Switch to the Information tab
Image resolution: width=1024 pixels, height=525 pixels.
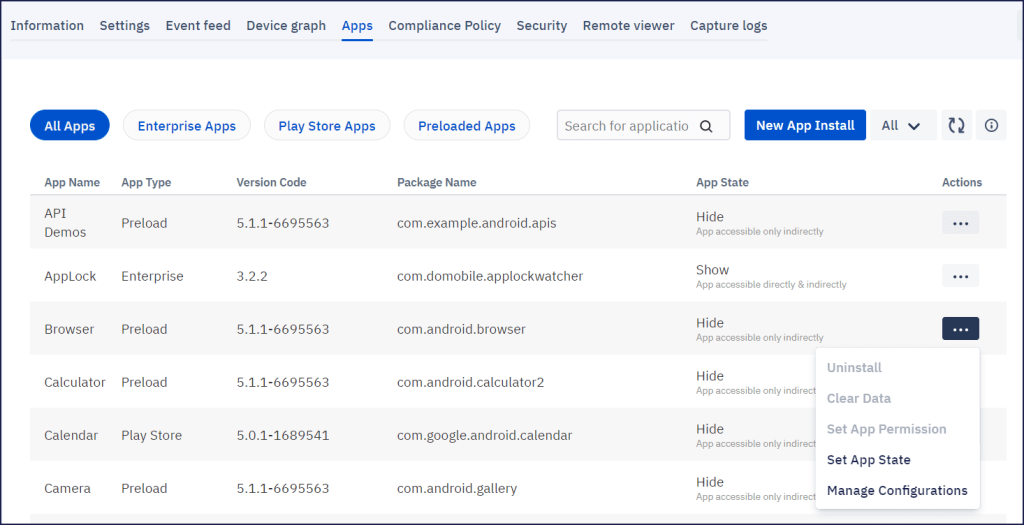47,25
